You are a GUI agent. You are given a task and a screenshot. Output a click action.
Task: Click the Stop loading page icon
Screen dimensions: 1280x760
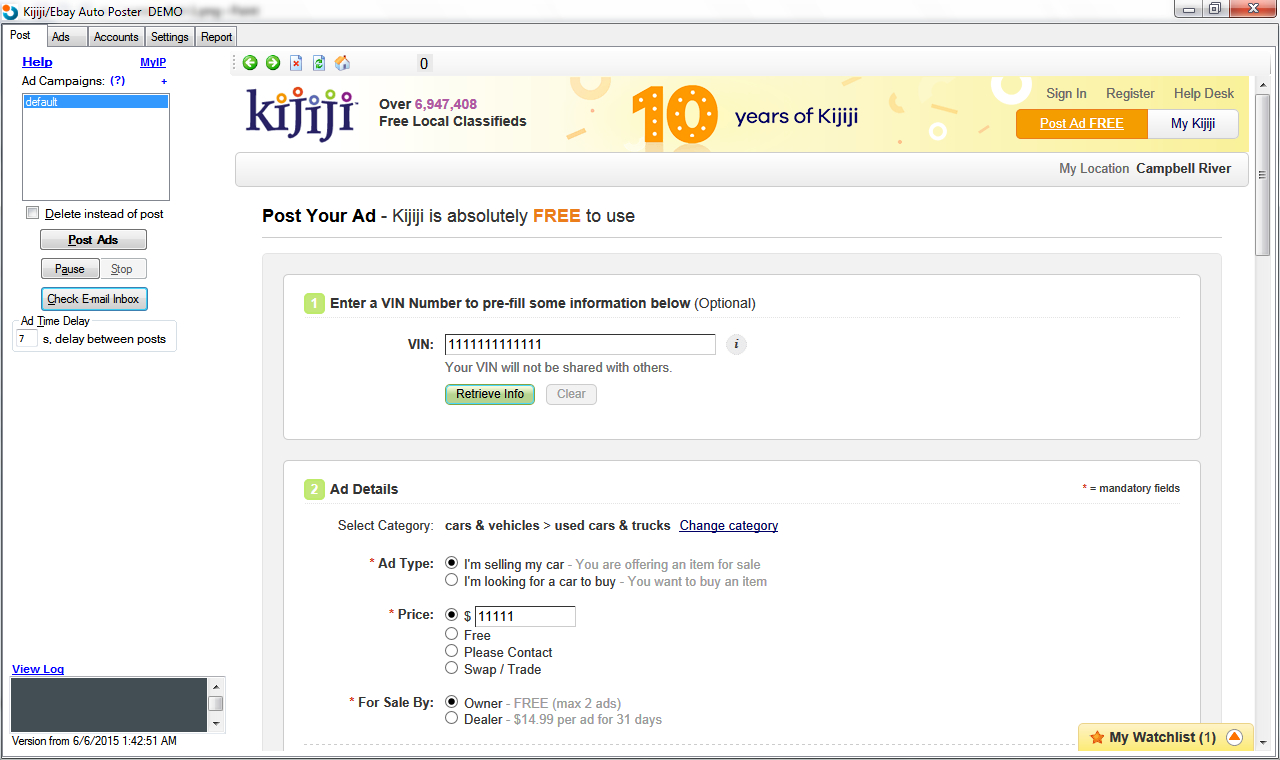(296, 63)
